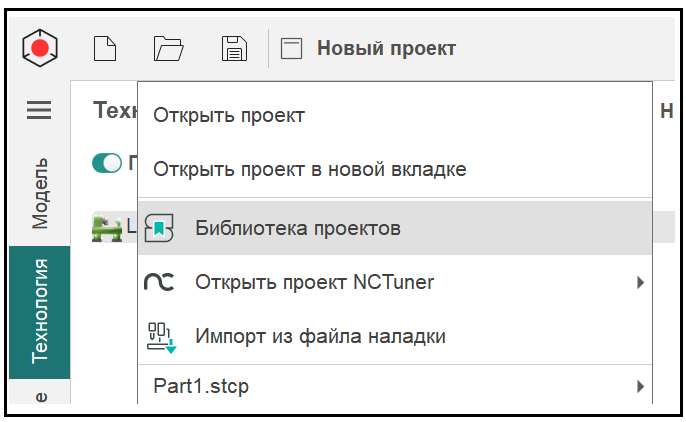The image size is (686, 422).
Task: Expand the Part1.stcp submenu arrow
Action: [640, 386]
